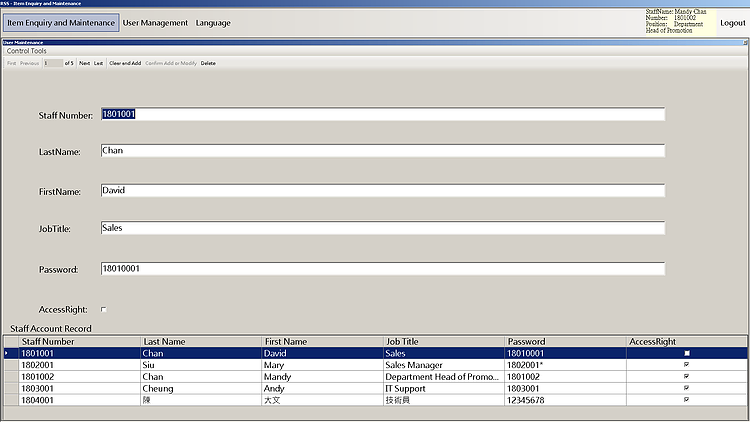Click into the LastName text field
Viewport: 750px width, 422px height.
point(382,151)
